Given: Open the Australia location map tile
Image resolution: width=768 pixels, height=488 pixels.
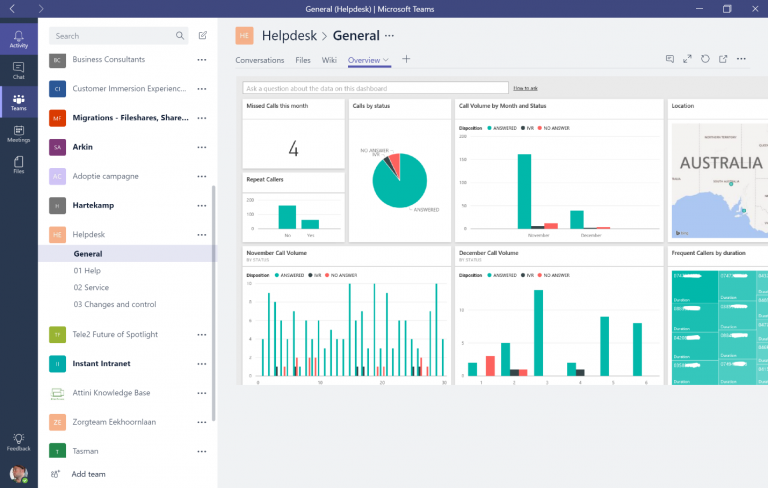Looking at the screenshot, I should 718,171.
